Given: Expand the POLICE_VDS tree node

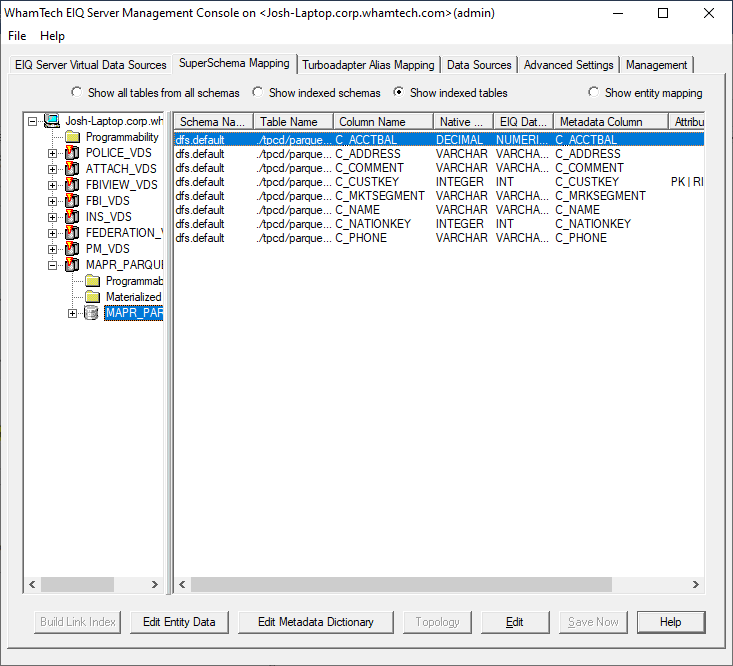Looking at the screenshot, I should [x=52, y=153].
